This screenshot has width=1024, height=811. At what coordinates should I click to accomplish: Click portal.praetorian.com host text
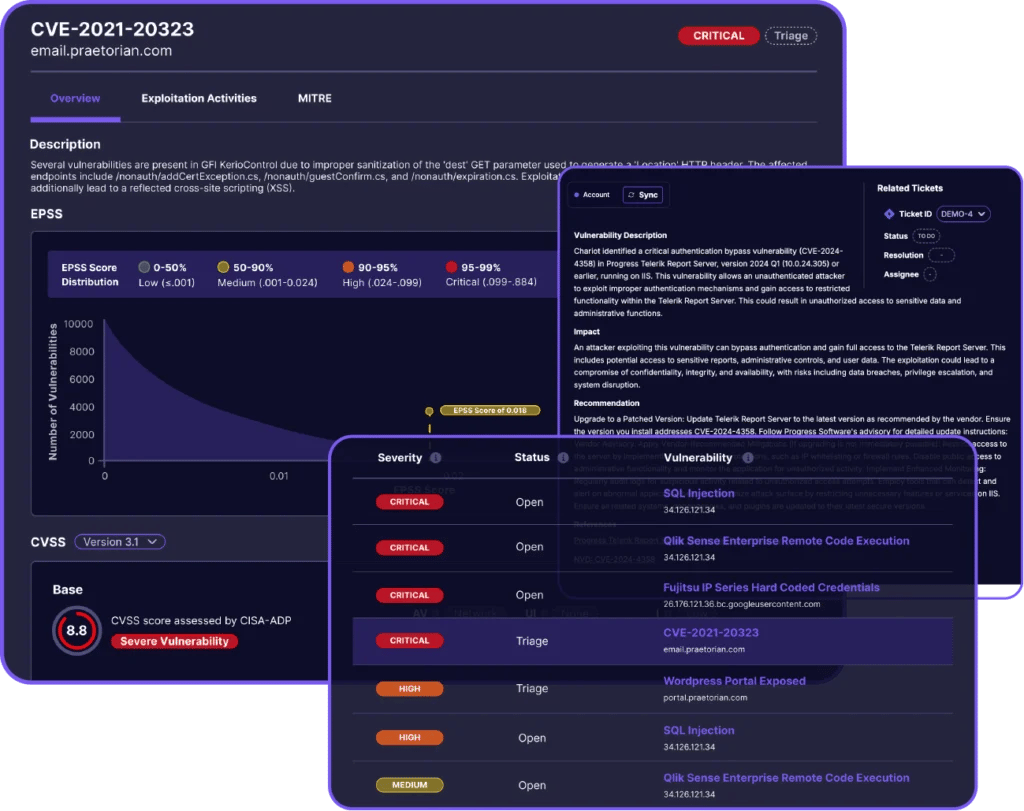705,698
